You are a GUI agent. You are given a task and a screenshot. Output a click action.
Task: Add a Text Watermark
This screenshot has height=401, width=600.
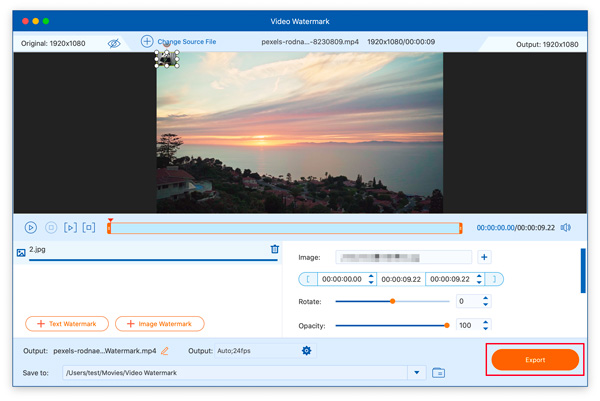[x=67, y=324]
